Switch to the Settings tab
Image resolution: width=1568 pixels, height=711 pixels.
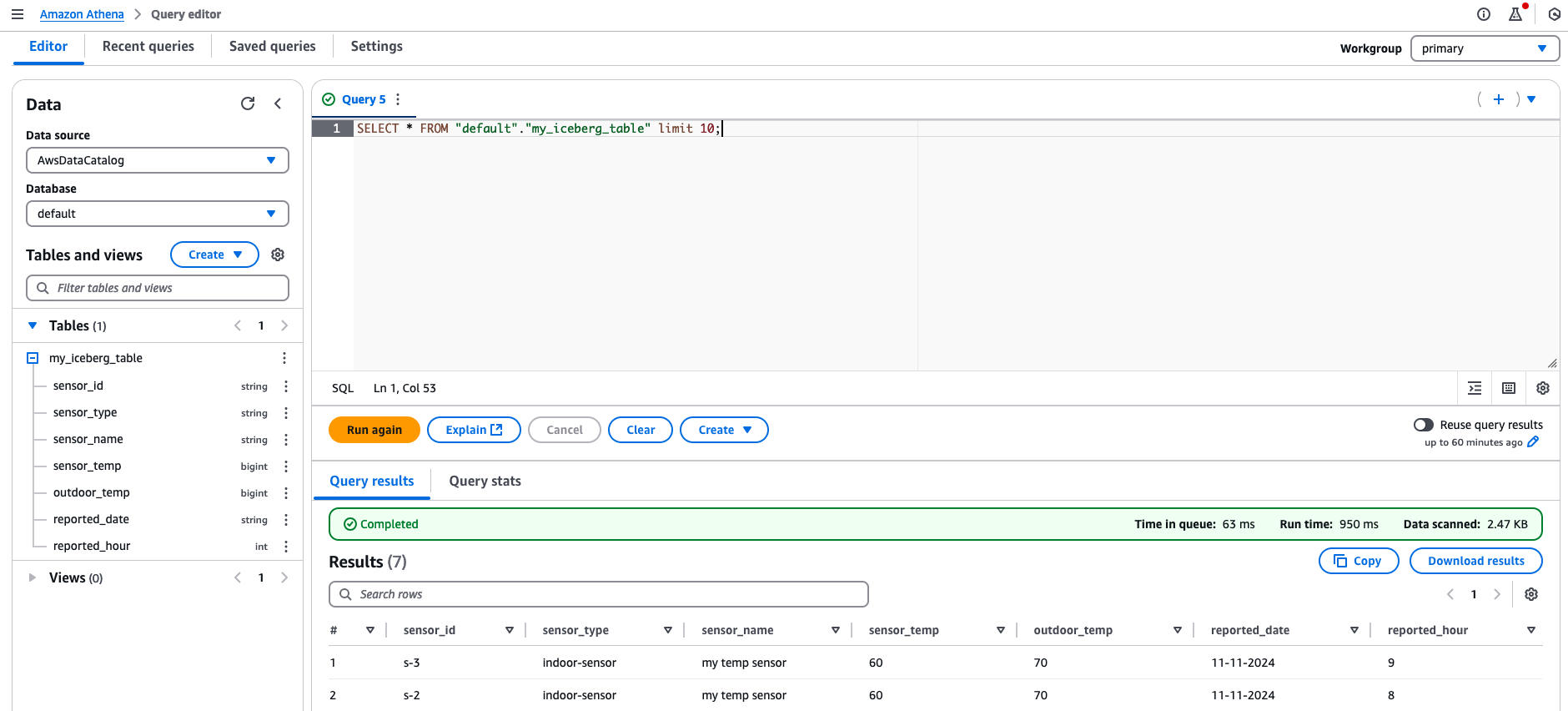coord(377,47)
